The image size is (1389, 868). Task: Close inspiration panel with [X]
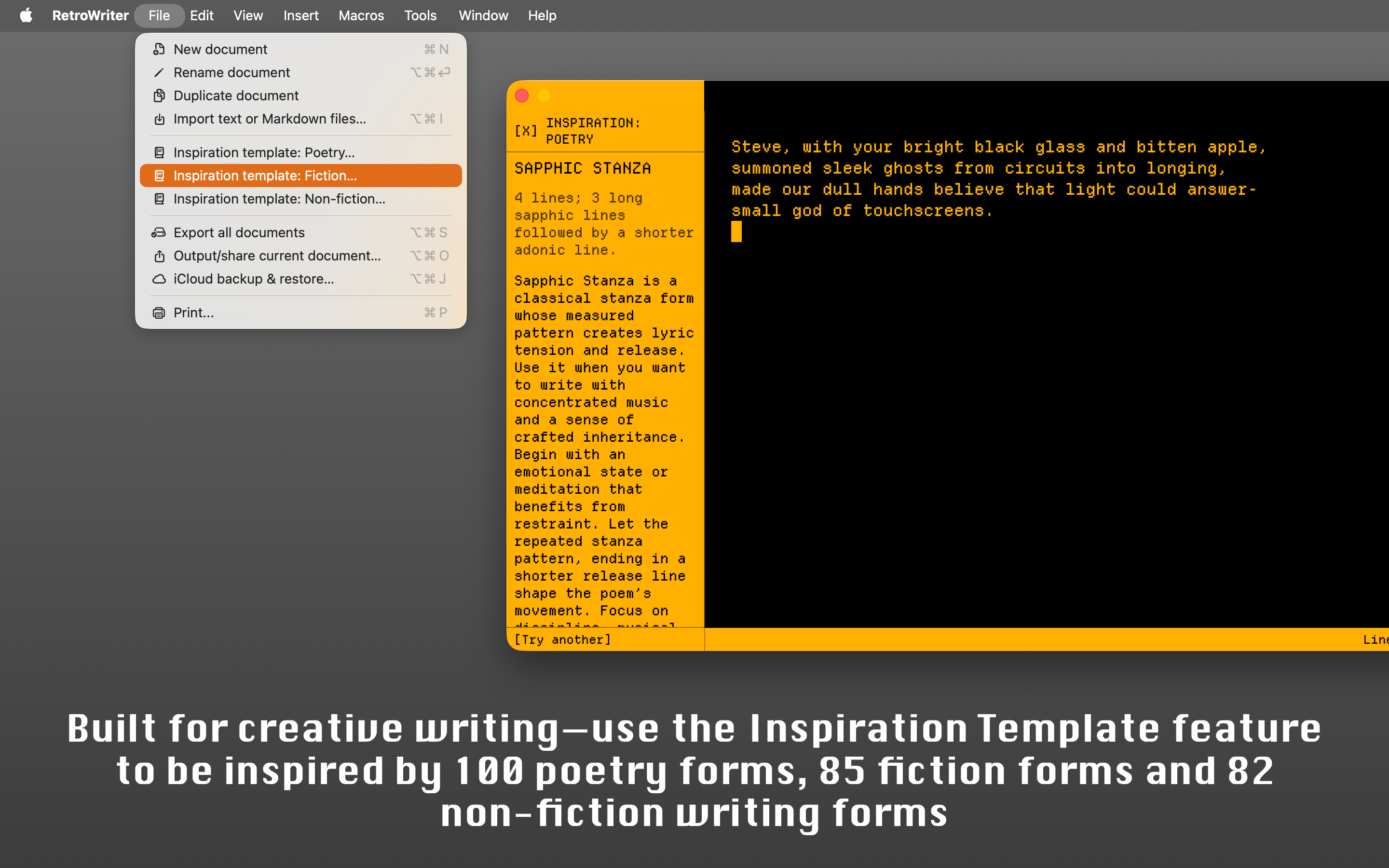click(526, 131)
